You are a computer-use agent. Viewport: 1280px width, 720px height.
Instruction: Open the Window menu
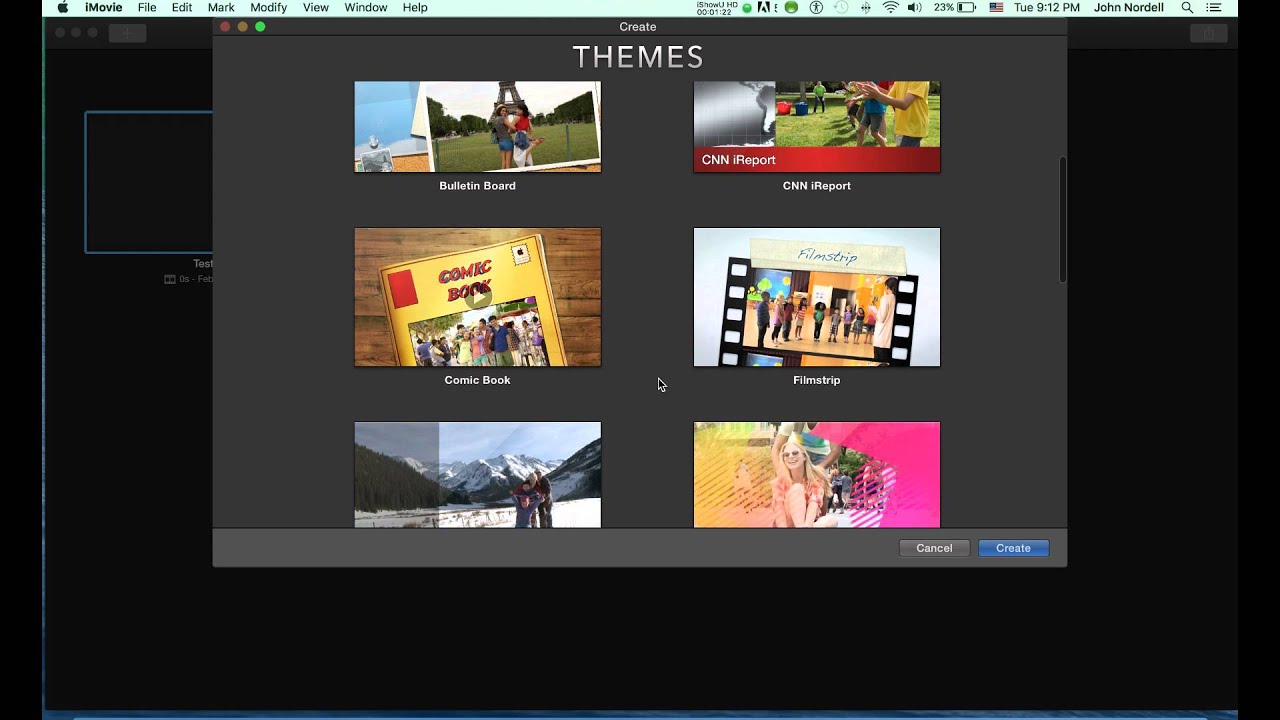tap(366, 7)
